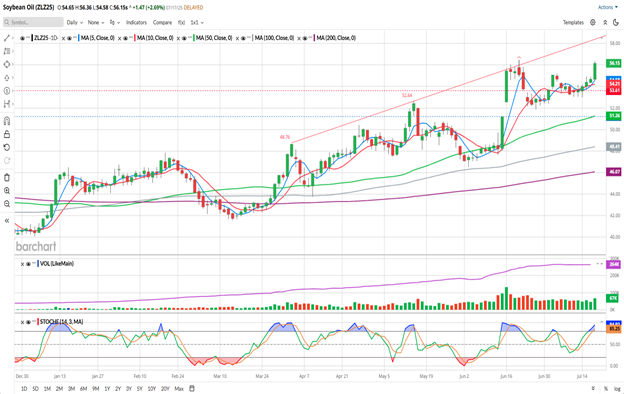Click the 56.15 last price tag

click(x=614, y=63)
